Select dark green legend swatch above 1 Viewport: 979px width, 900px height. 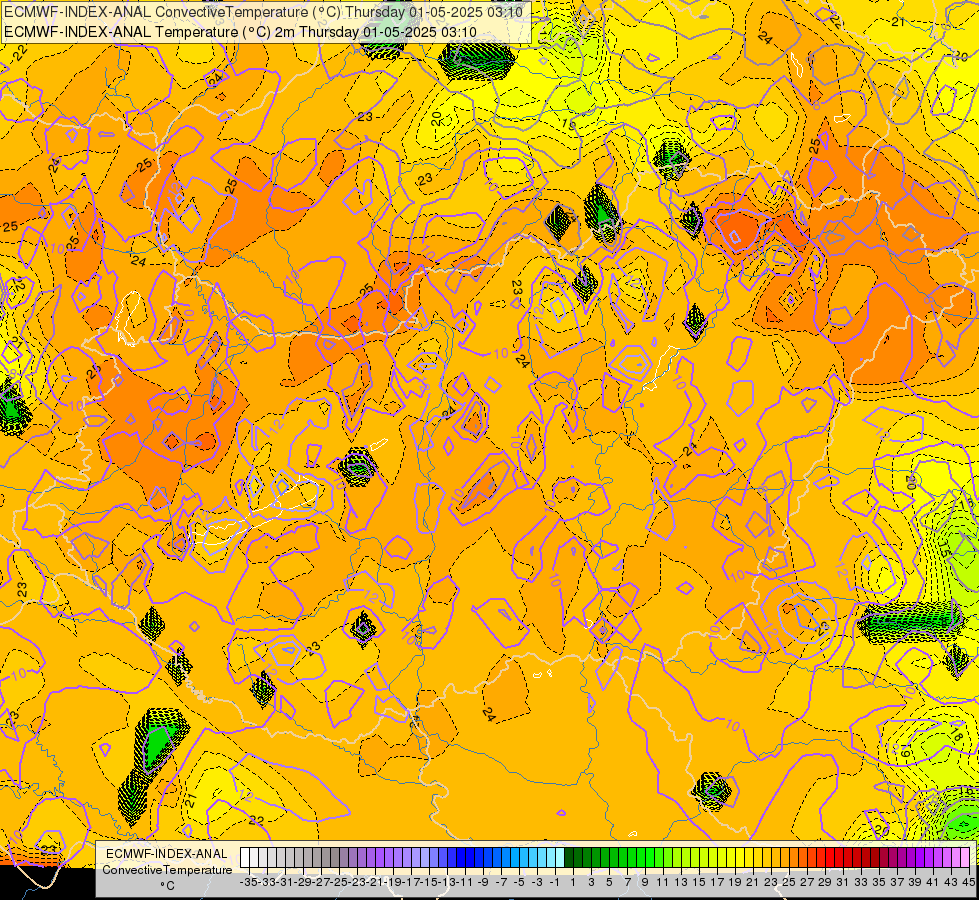tap(569, 857)
